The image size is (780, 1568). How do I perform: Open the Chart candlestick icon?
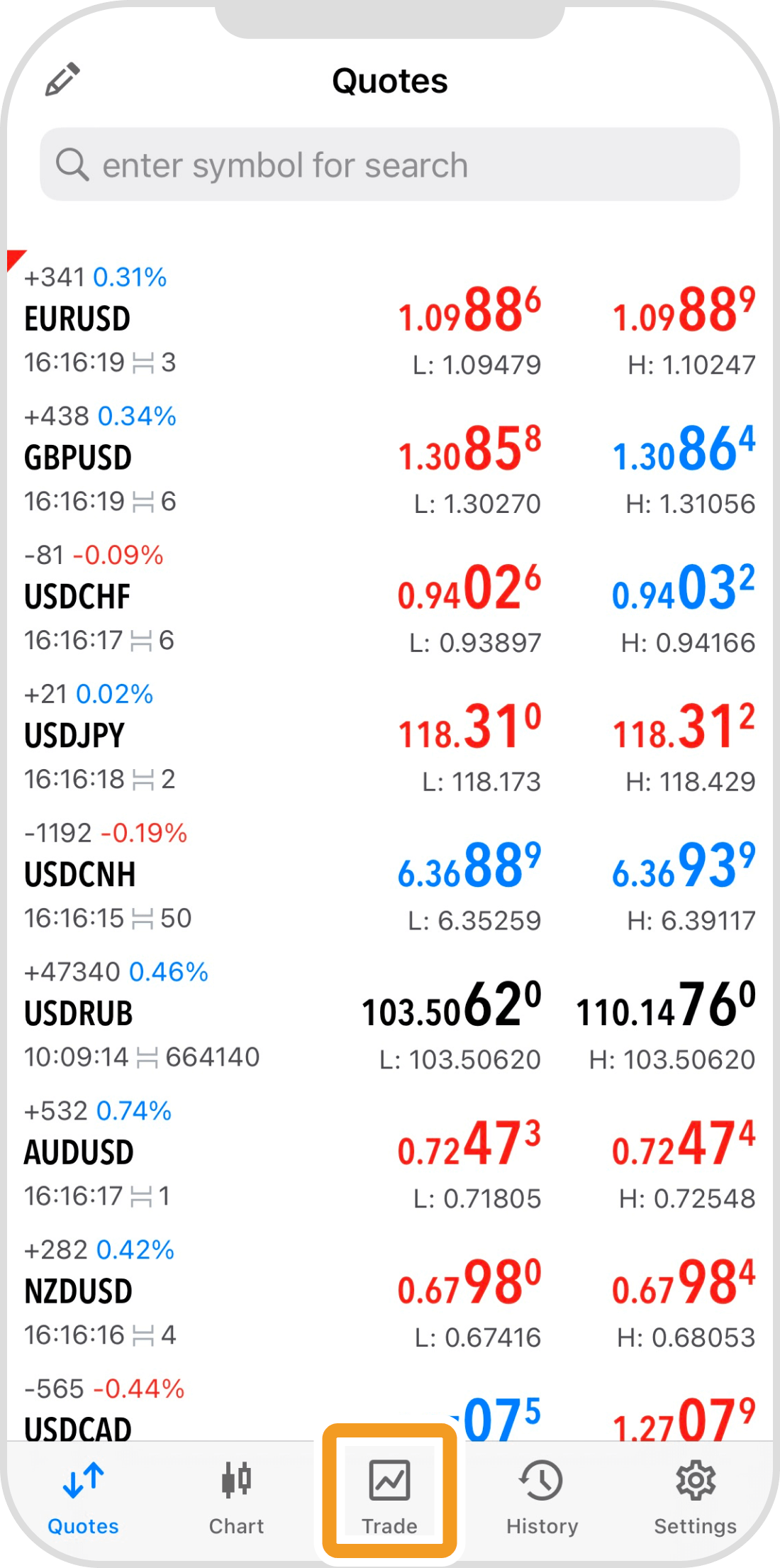click(x=236, y=1480)
